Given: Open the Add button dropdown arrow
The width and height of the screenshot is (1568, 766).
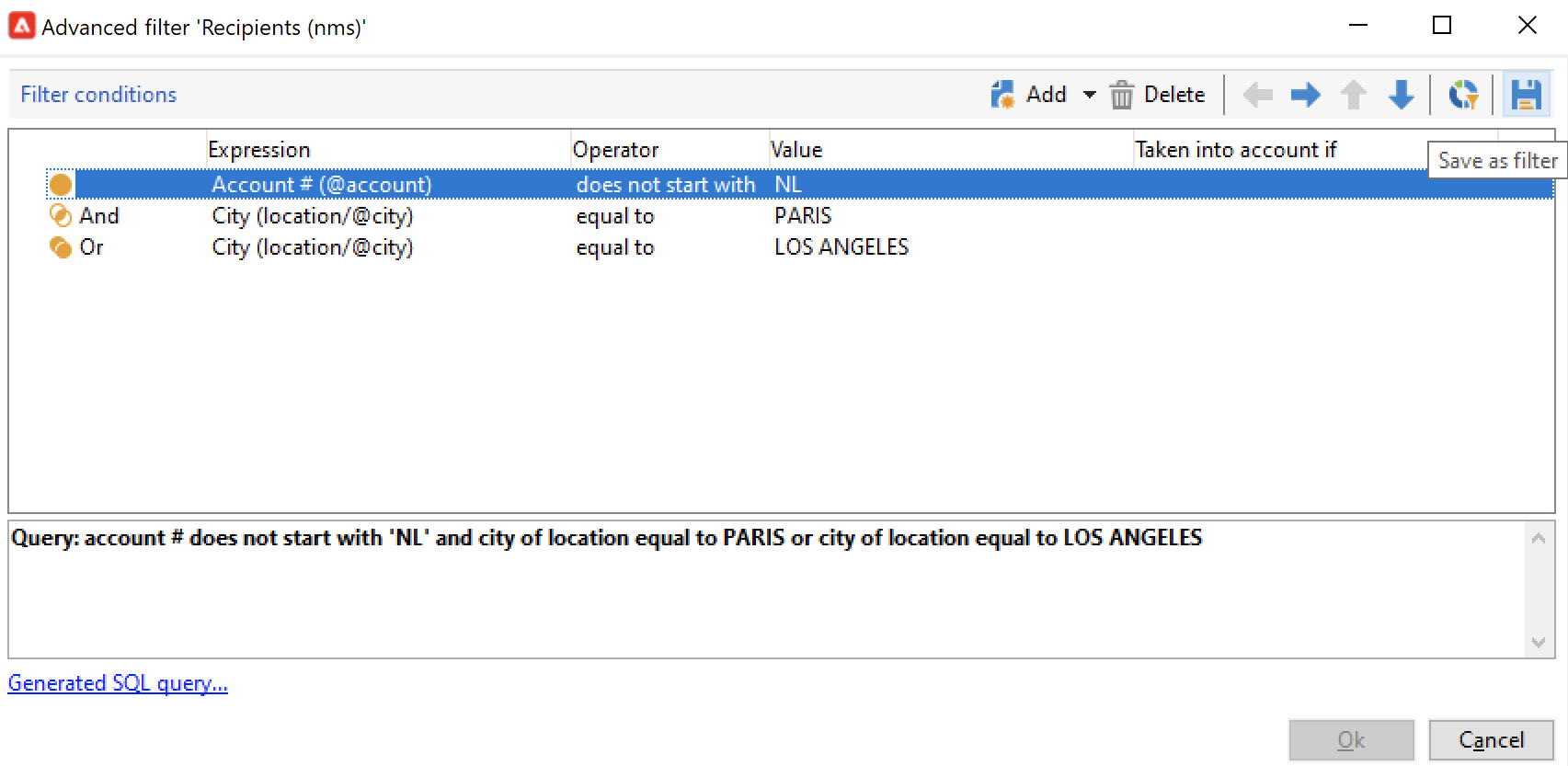Looking at the screenshot, I should coord(1090,95).
